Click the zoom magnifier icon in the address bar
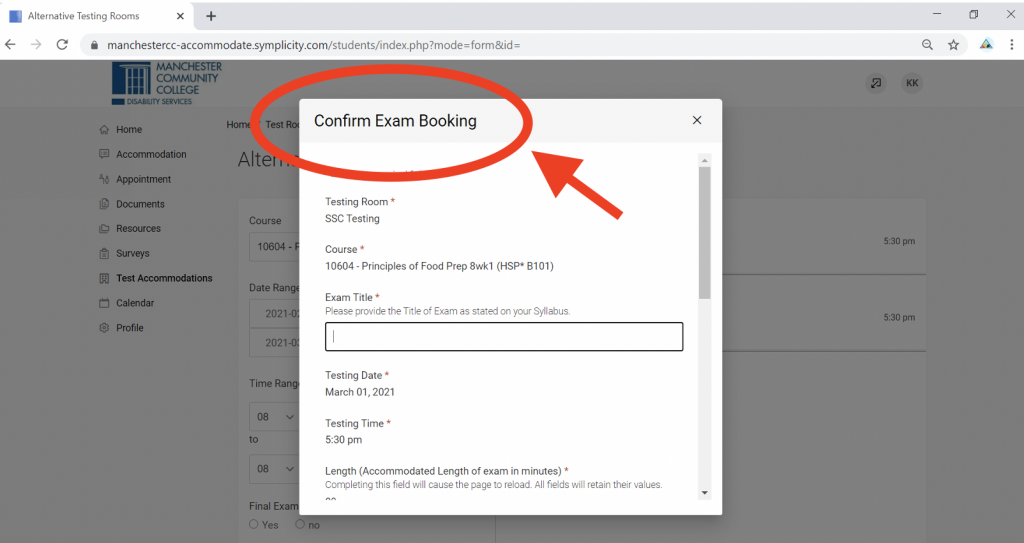Image resolution: width=1024 pixels, height=543 pixels. [927, 44]
